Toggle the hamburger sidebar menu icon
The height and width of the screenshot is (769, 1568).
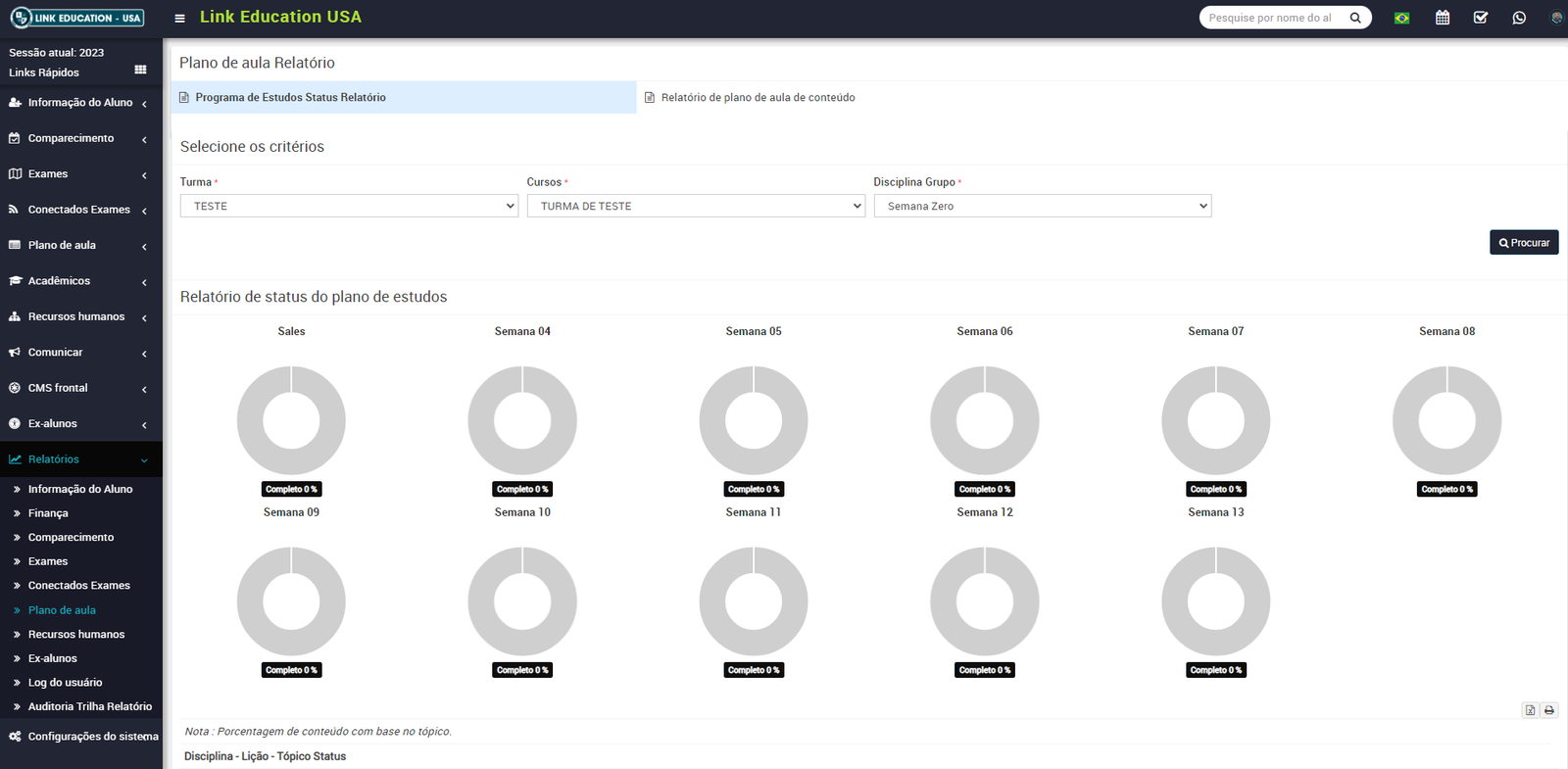pos(179,18)
